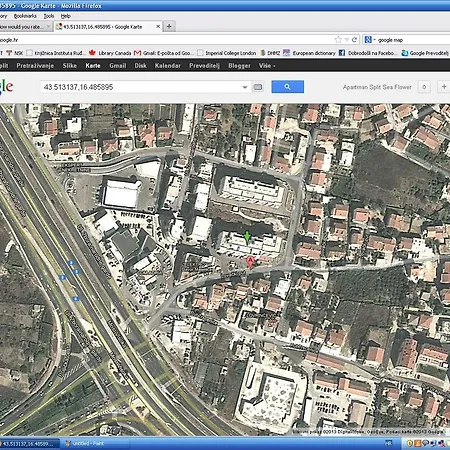Open the Bookmarks menu
Viewport: 450px width, 450px height.
coord(25,16)
